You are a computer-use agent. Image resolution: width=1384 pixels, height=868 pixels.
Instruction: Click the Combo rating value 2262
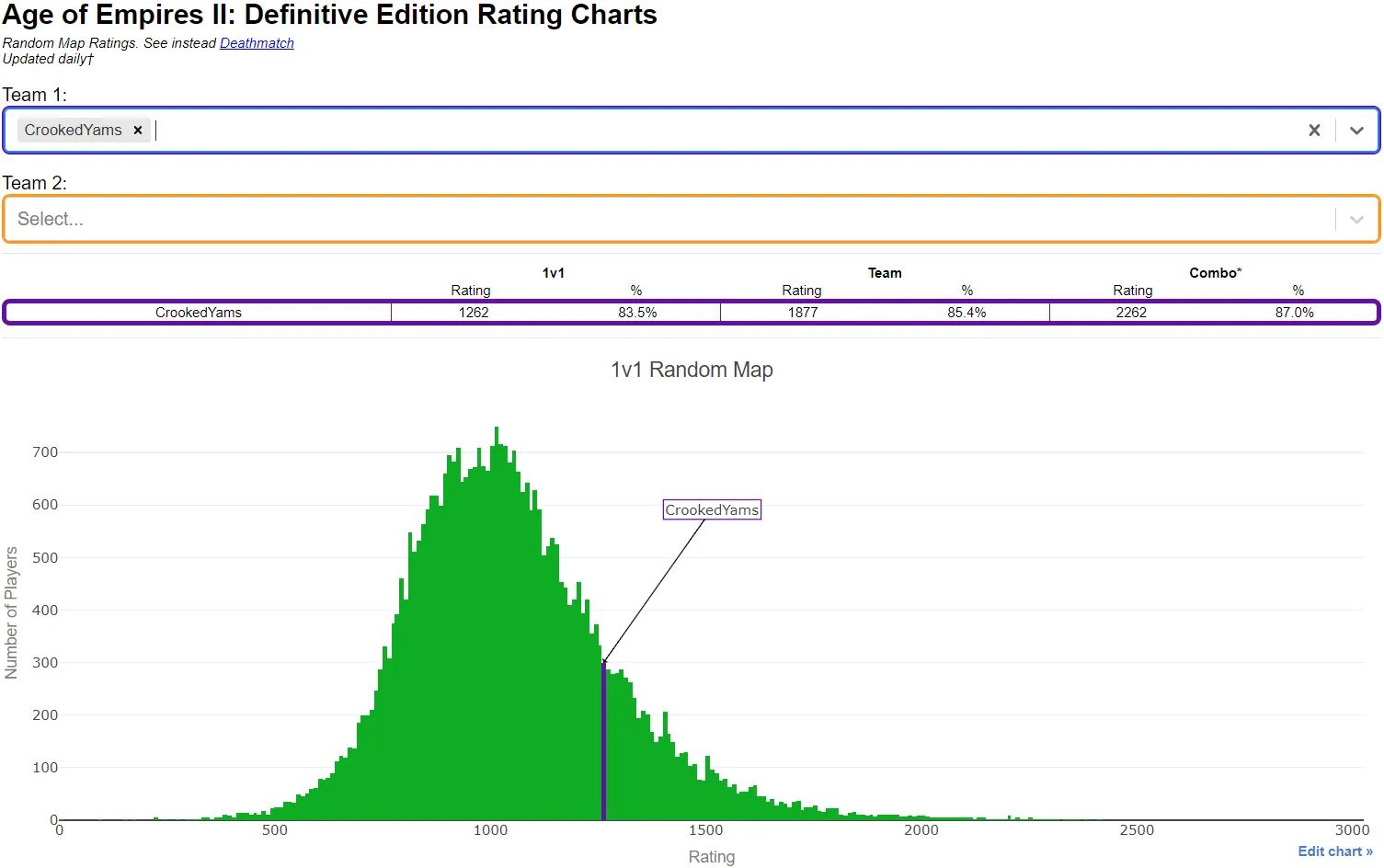(x=1131, y=313)
